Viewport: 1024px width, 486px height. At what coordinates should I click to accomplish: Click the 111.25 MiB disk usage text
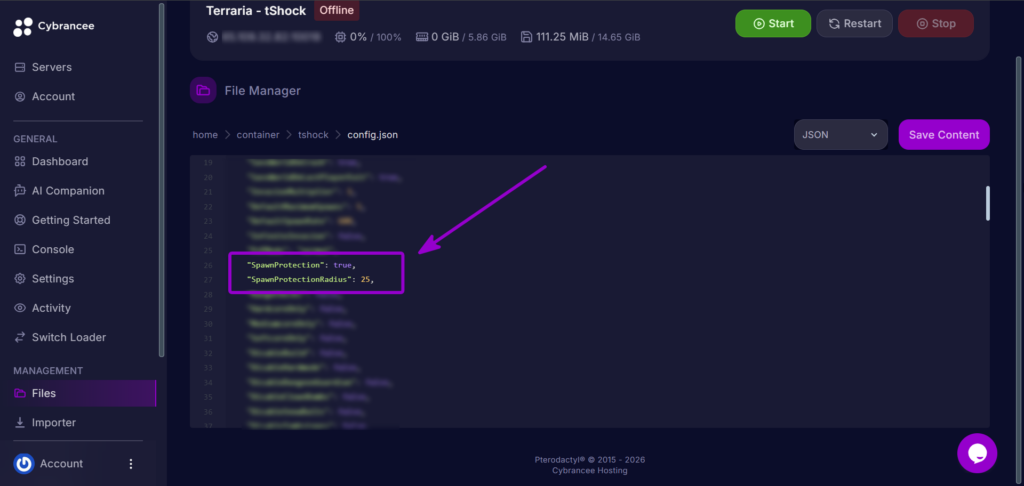[562, 37]
